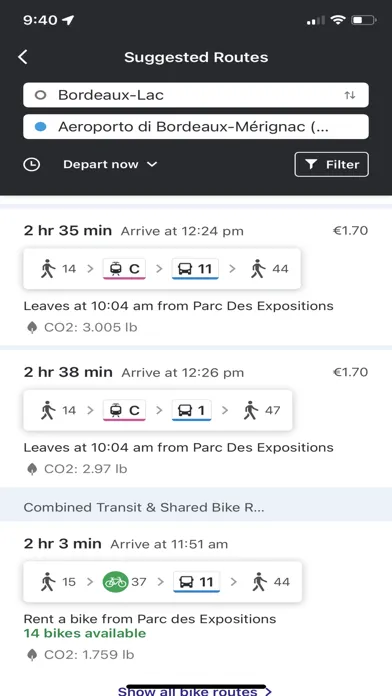Edit the Aeroporto di Bordeaux-Mérignac destination field
392x696 pixels.
coord(196,127)
